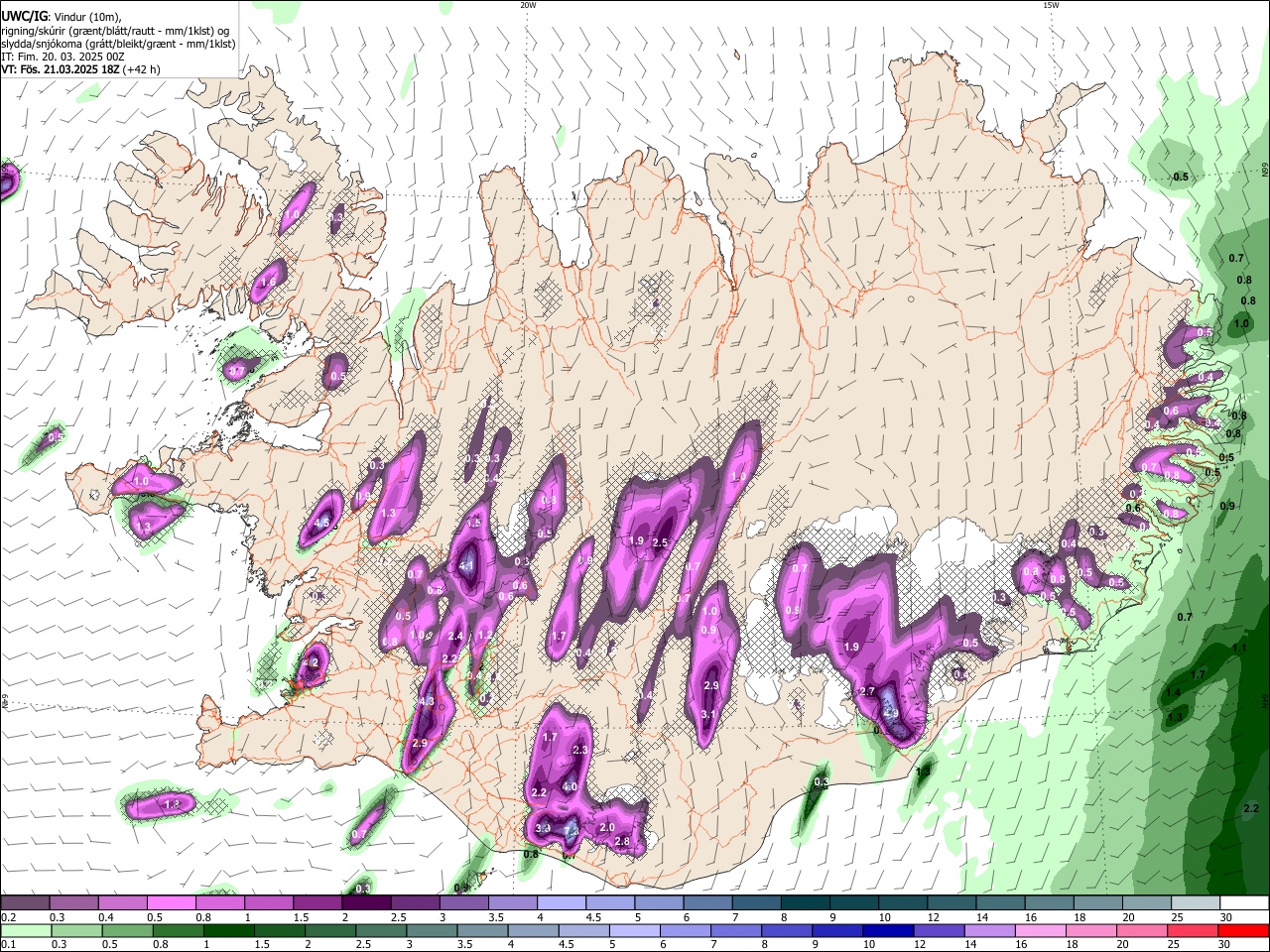Click the '2.0' precipitation value on the map

pos(607,827)
